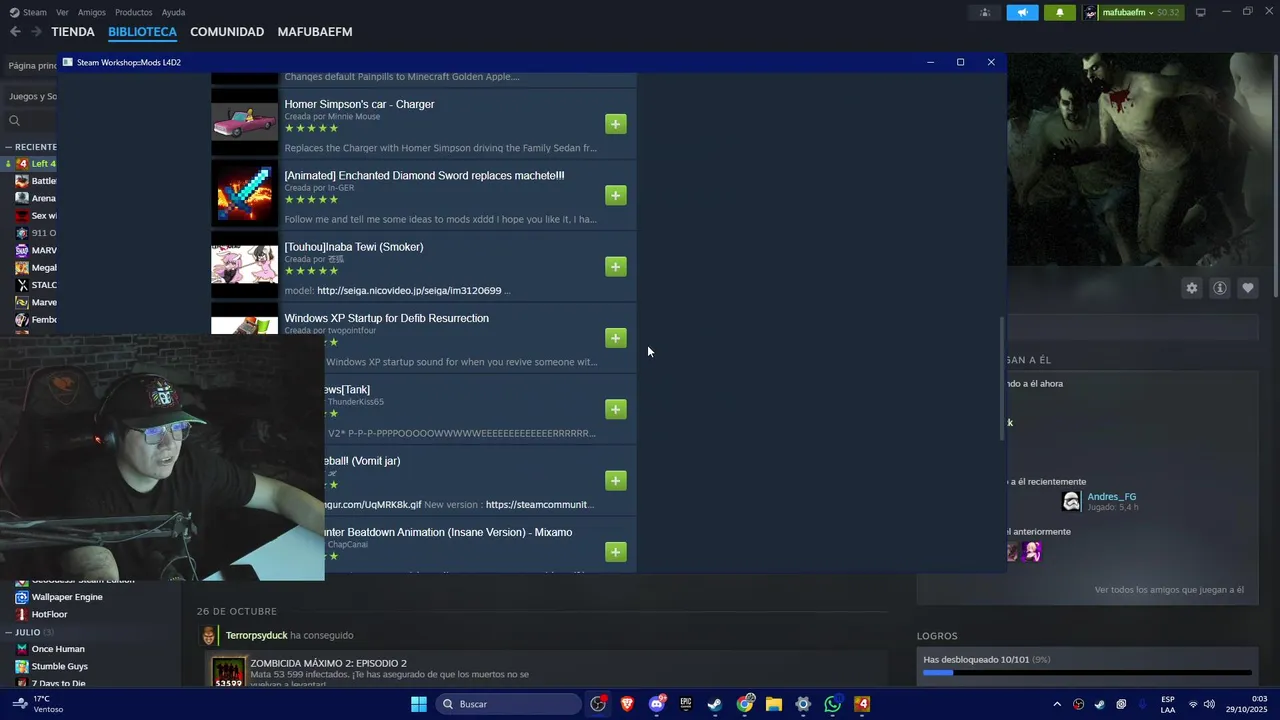Select Once Human in library list

58,649
